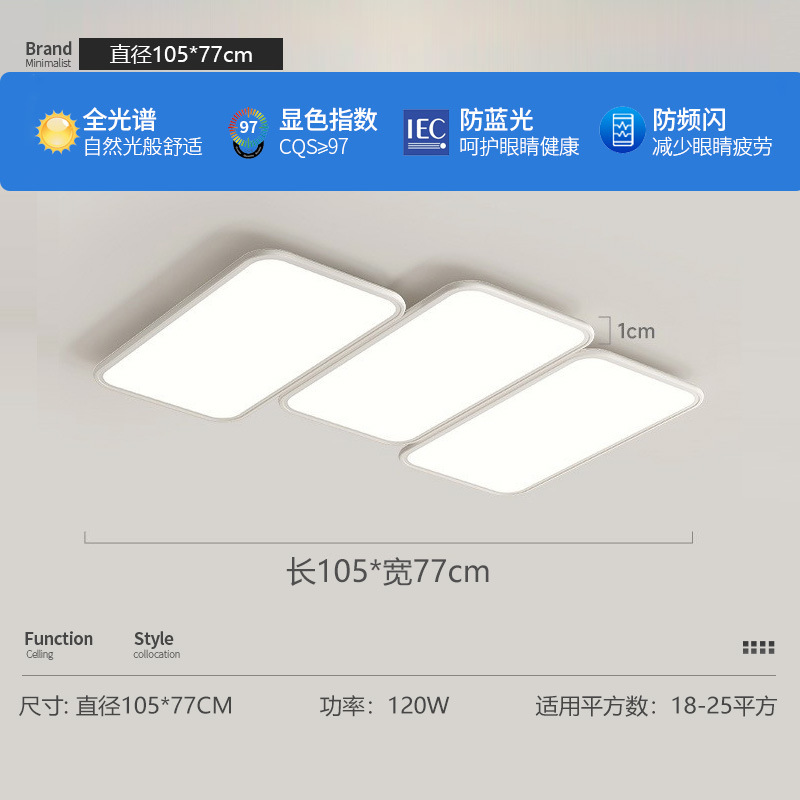800x800 pixels.
Task: Click the 全光谱 heading text
Action: [119, 120]
